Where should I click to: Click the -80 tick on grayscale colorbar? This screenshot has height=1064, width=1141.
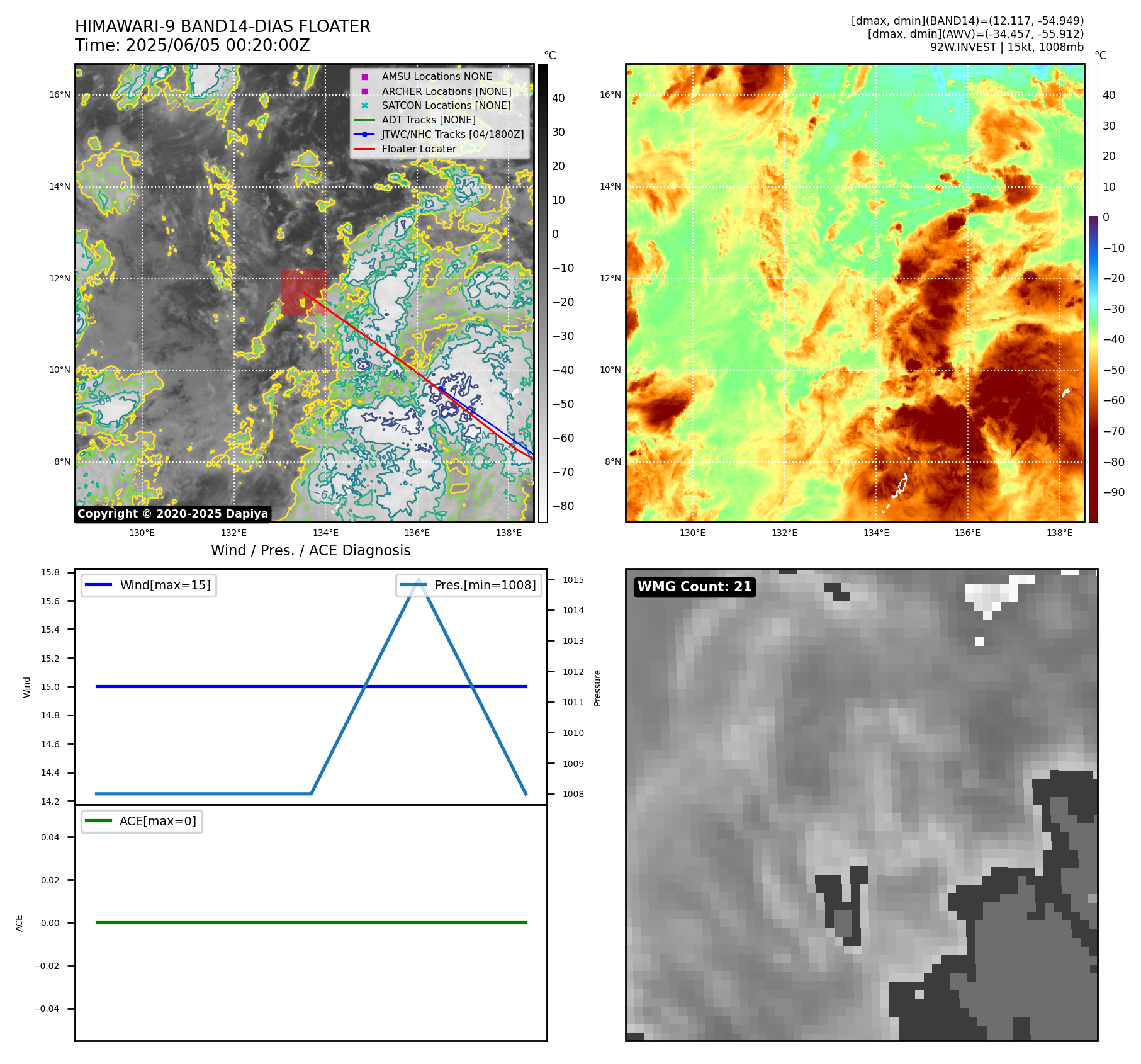tap(563, 506)
